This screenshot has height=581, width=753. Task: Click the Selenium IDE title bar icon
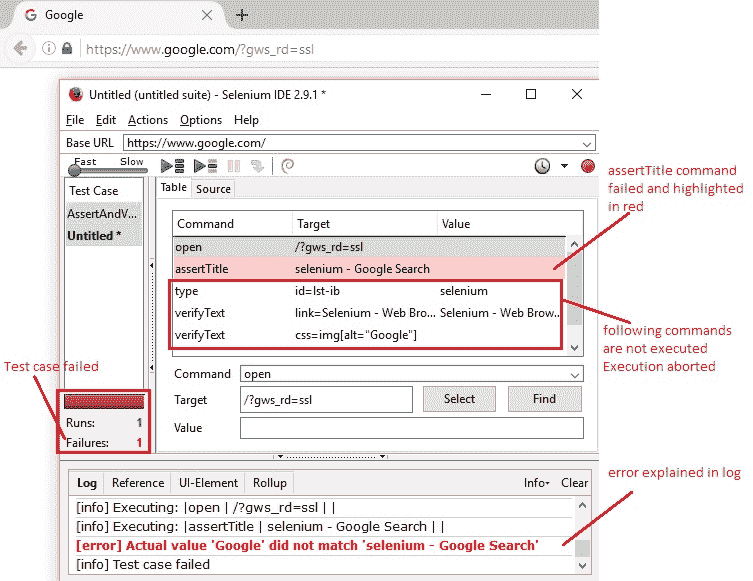coord(76,95)
